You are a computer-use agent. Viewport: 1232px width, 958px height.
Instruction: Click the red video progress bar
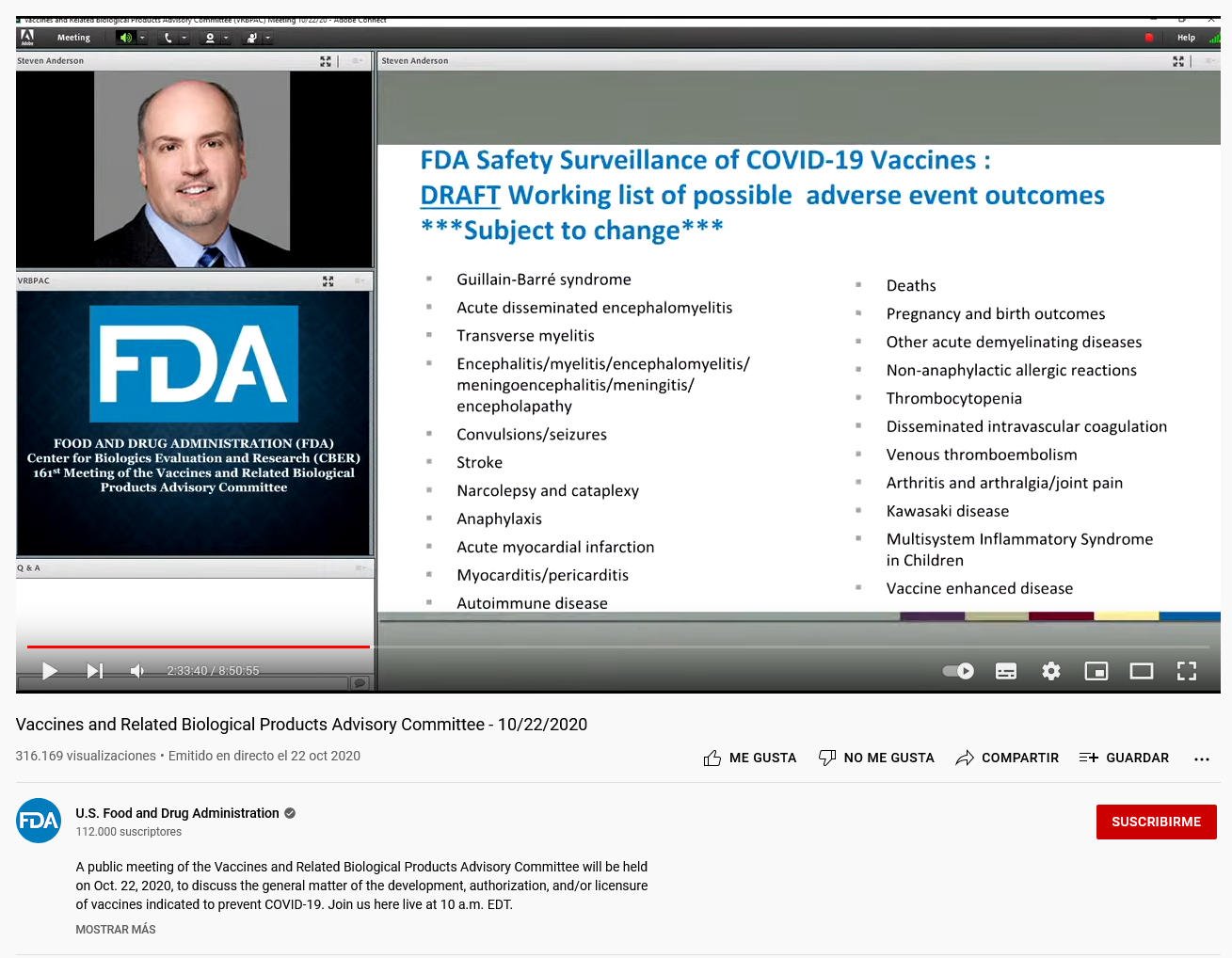pos(198,647)
